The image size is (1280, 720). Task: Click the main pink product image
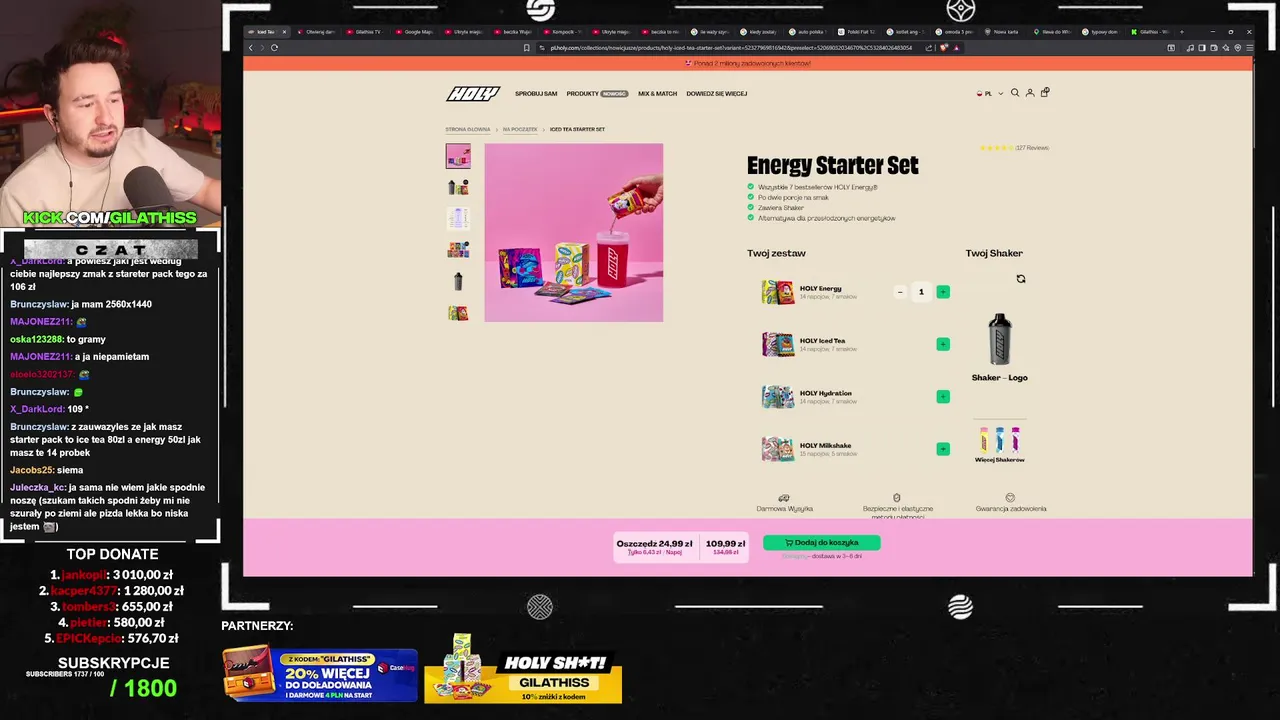pos(573,233)
